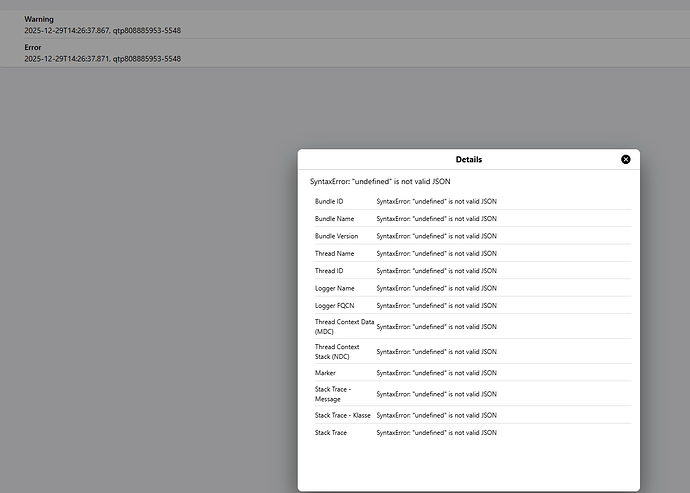Click the Thread Context Stack (NDC) label
This screenshot has height=493, width=690.
[x=337, y=351]
